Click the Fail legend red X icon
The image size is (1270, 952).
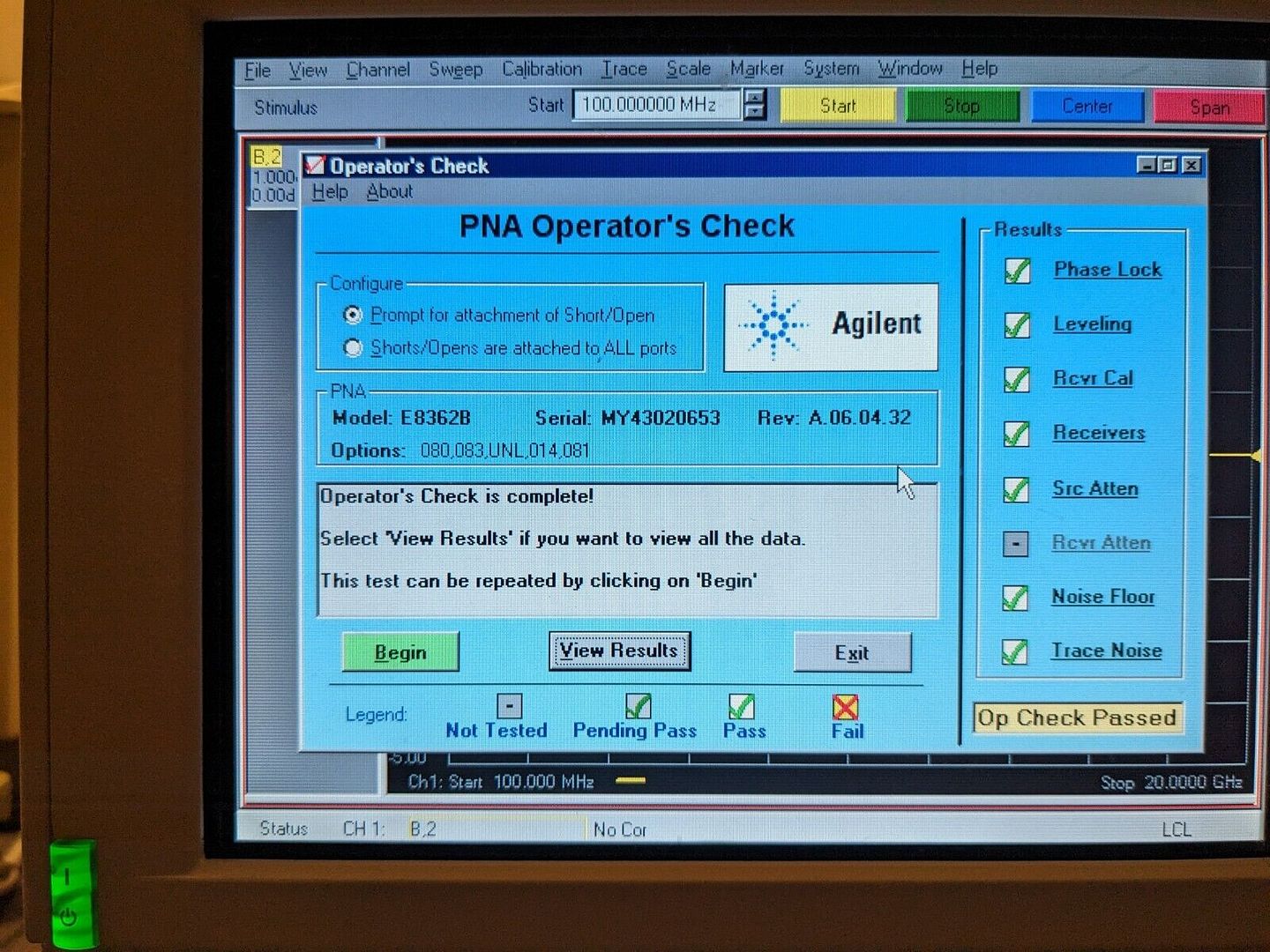[845, 707]
